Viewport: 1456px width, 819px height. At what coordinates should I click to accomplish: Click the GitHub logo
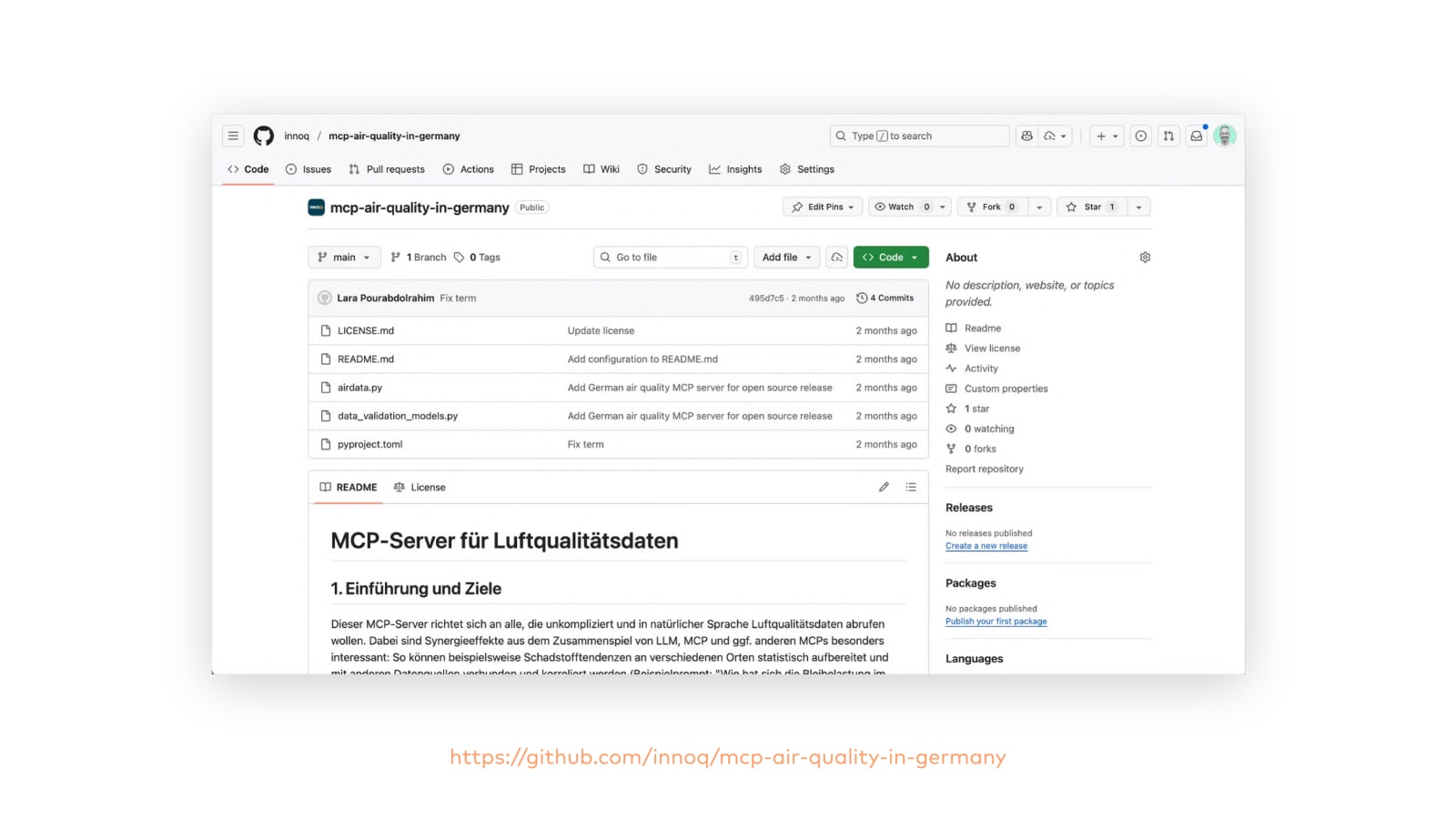pos(264,136)
